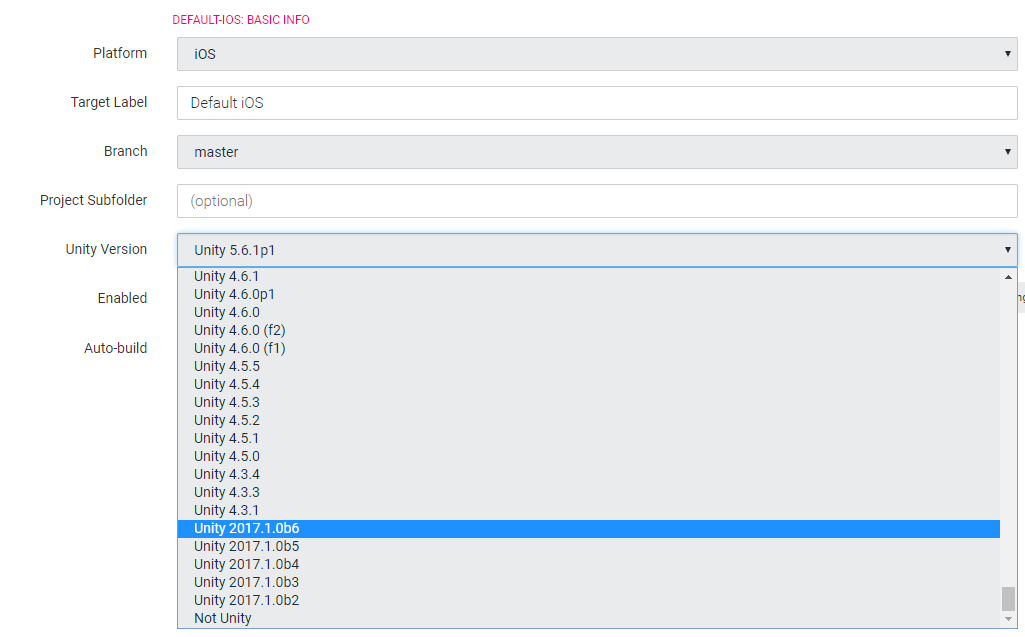Click the Target Label input field
The height and width of the screenshot is (637, 1025).
click(x=597, y=103)
